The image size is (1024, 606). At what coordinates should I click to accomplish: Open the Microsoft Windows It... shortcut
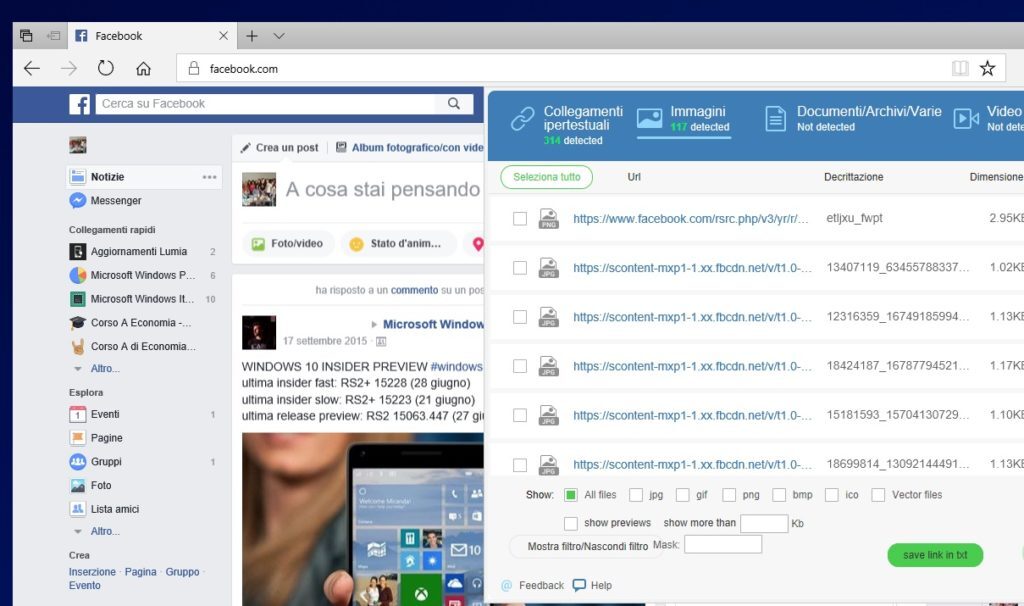pyautogui.click(x=132, y=298)
